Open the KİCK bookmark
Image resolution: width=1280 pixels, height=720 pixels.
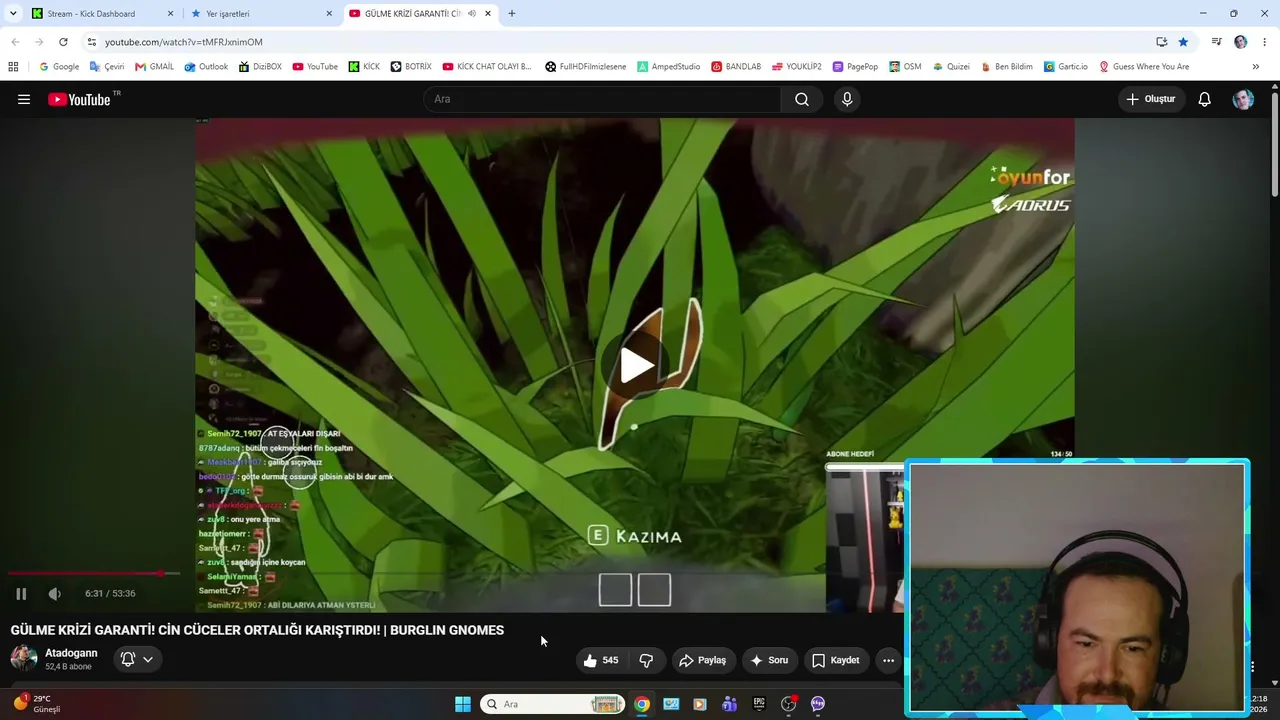(x=364, y=67)
